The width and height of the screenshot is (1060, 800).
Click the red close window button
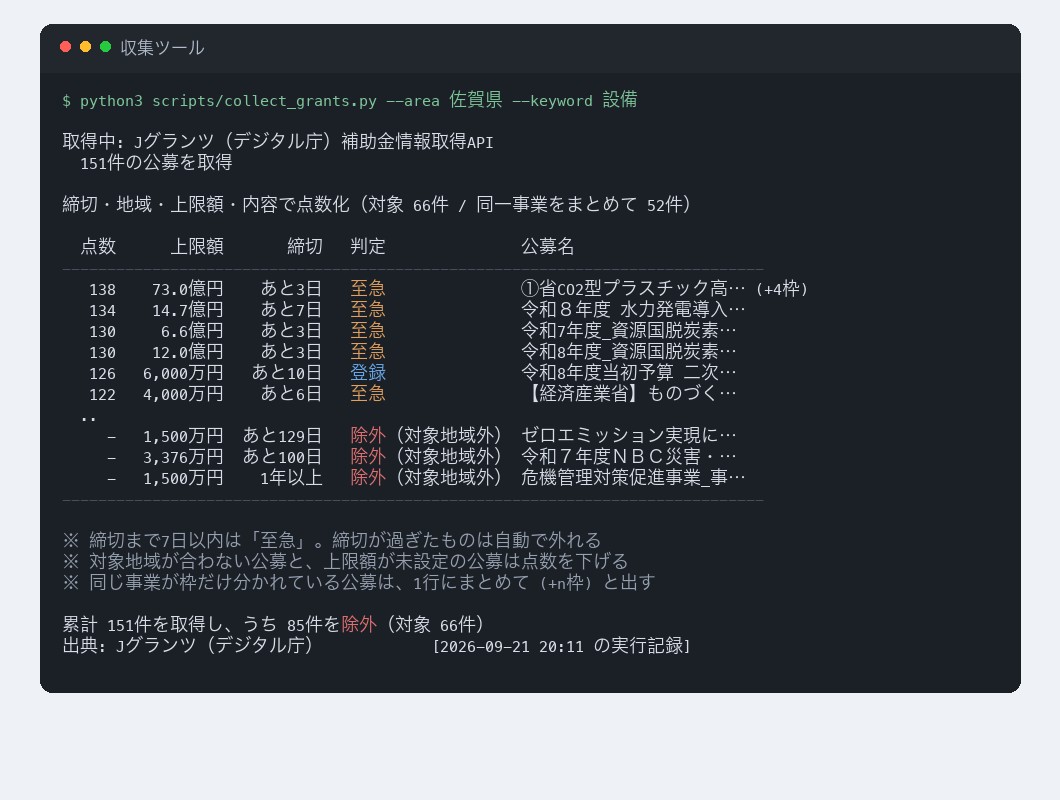66,47
